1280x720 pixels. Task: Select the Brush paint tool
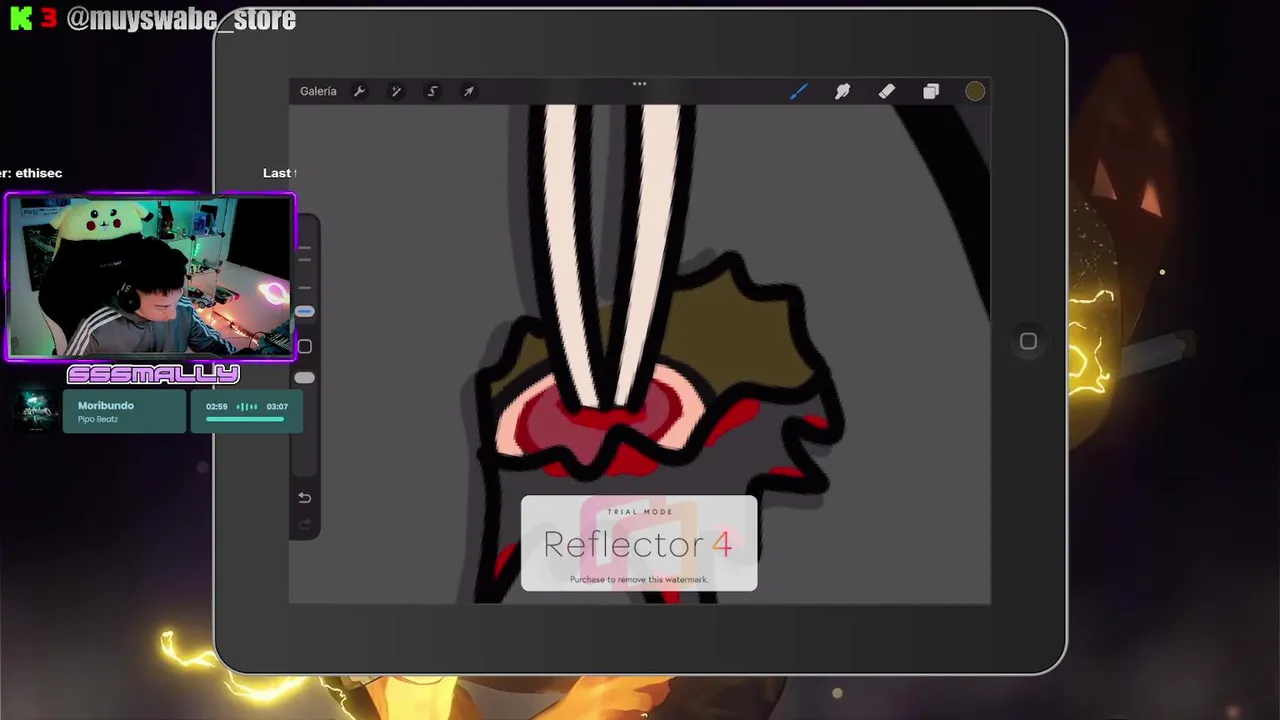pyautogui.click(x=798, y=91)
